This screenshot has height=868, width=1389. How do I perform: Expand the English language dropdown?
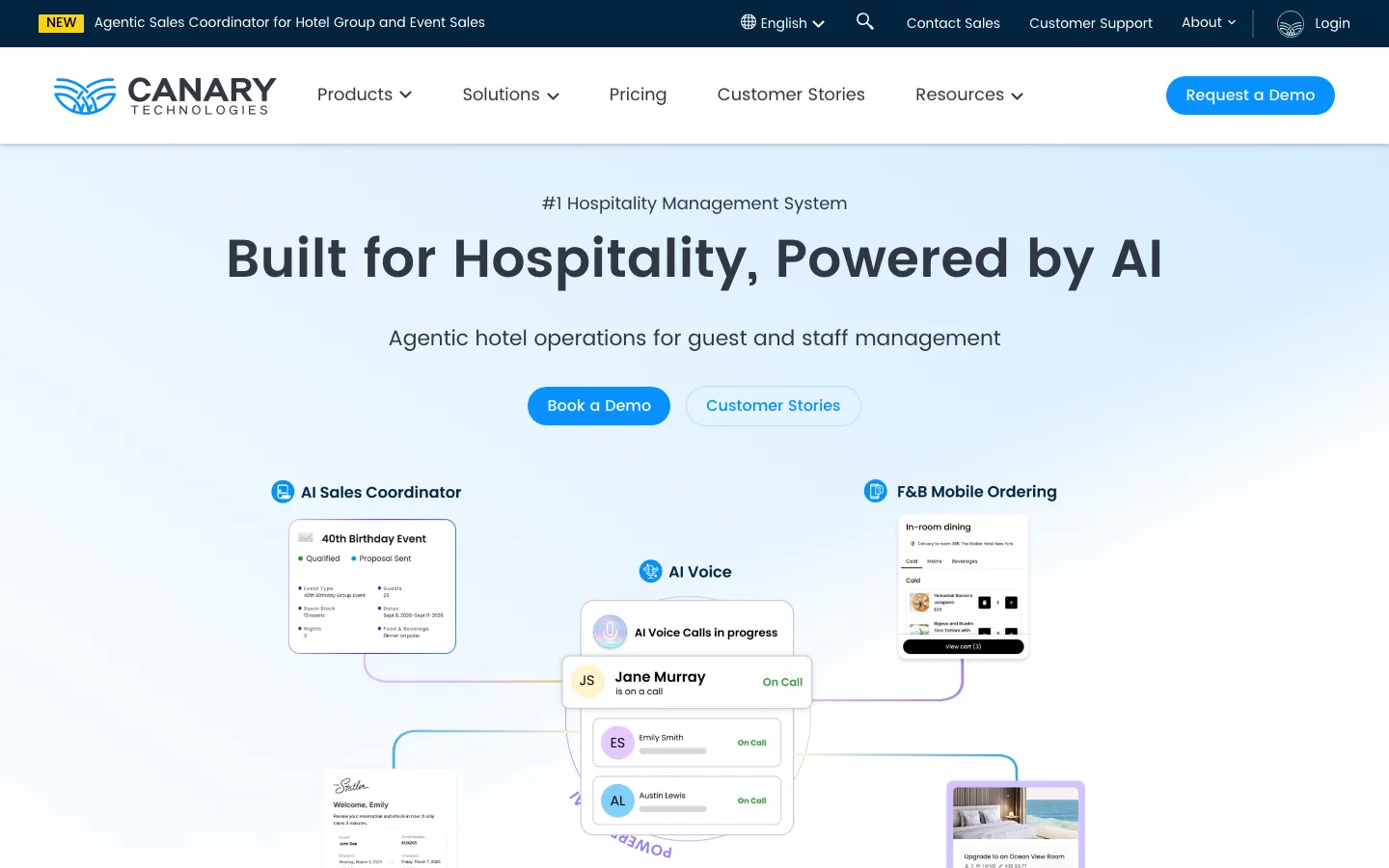click(x=783, y=23)
